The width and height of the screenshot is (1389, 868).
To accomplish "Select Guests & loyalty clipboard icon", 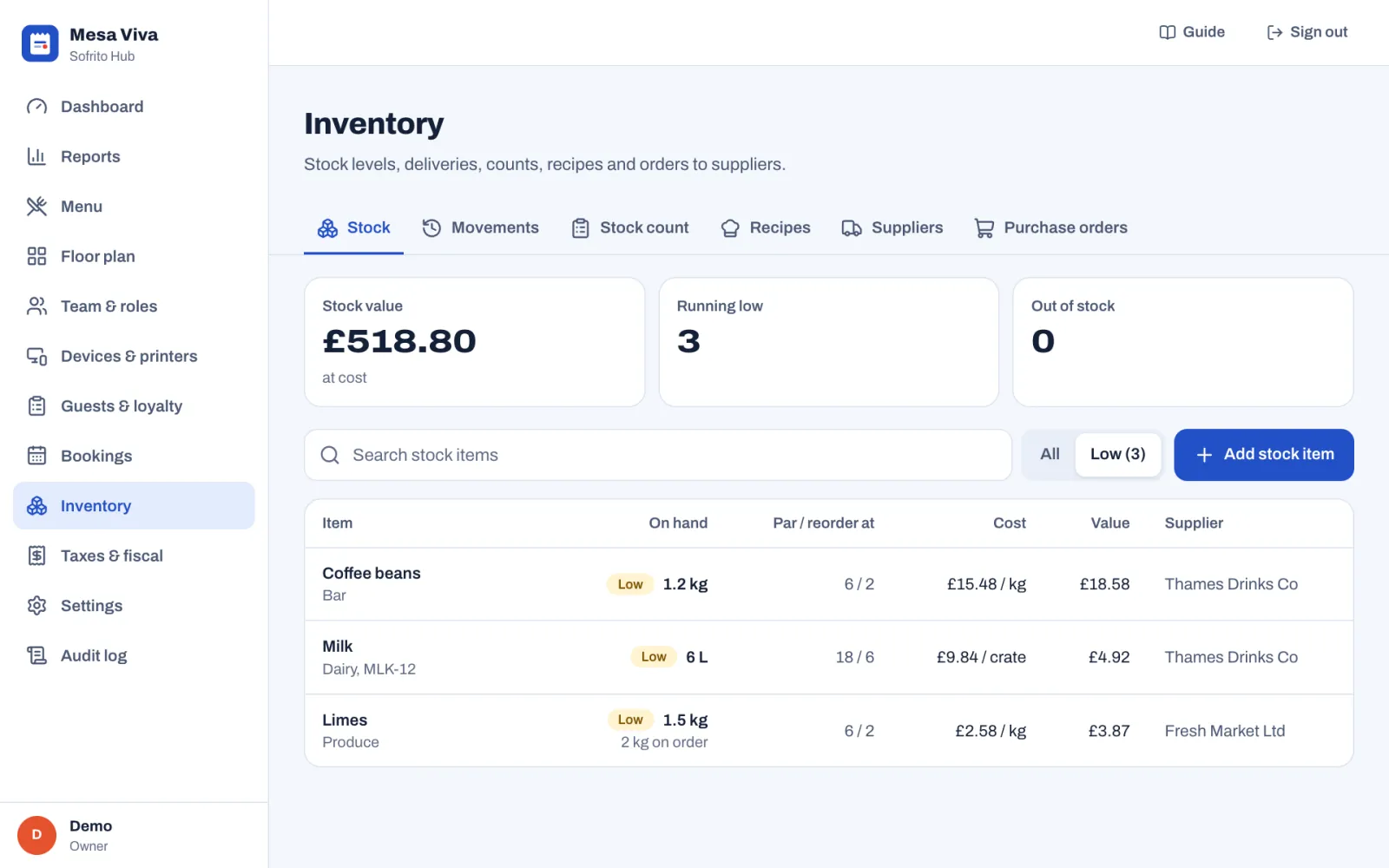I will [x=36, y=406].
